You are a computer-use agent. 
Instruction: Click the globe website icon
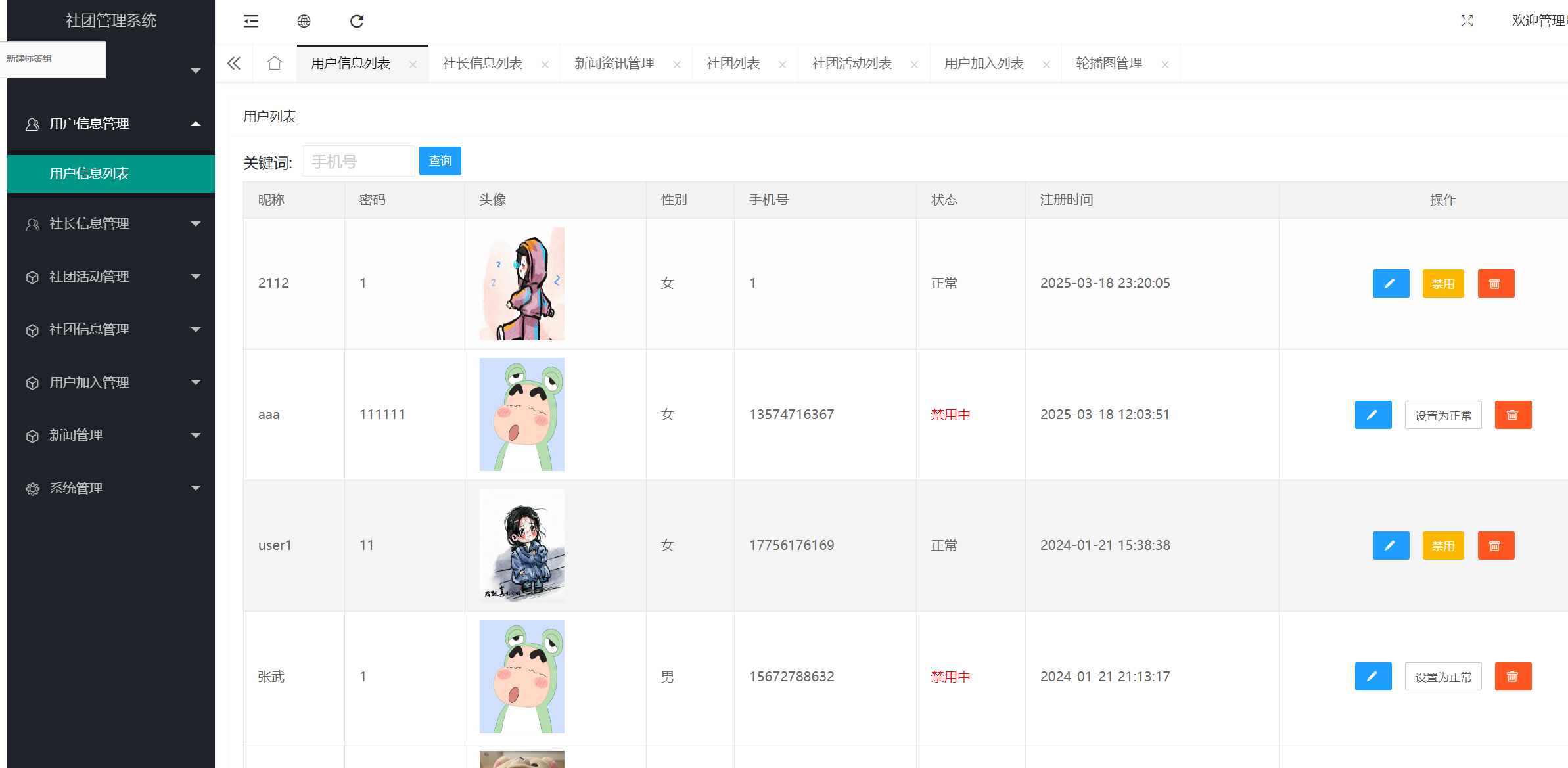[x=304, y=22]
